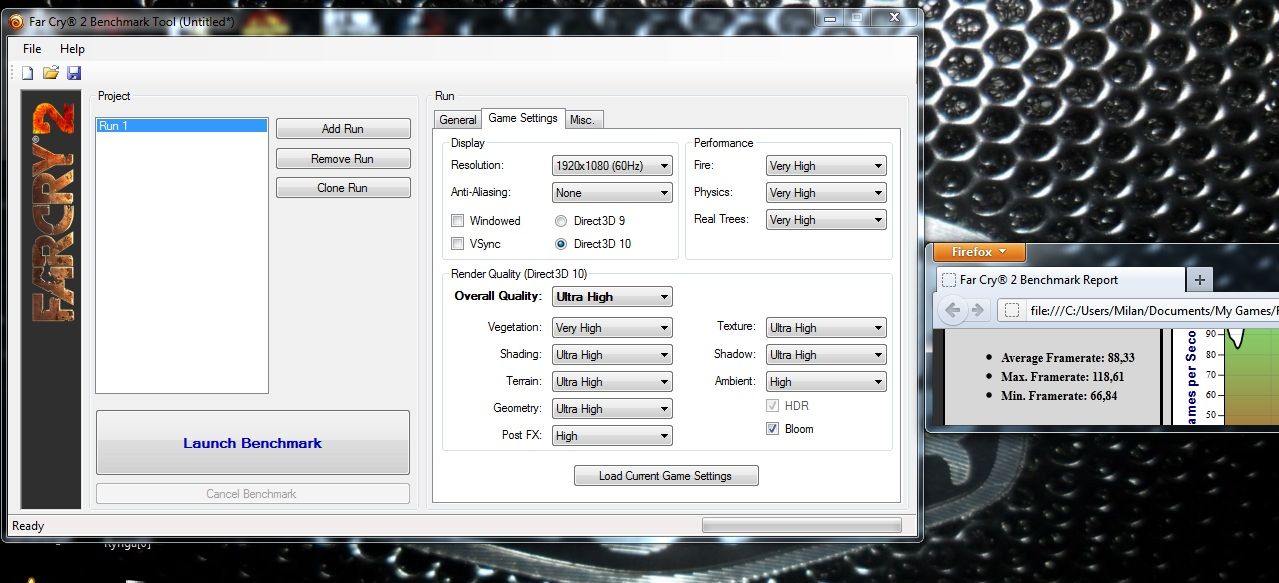This screenshot has height=583, width=1279.
Task: Open the Overall Quality dropdown
Action: 612,297
